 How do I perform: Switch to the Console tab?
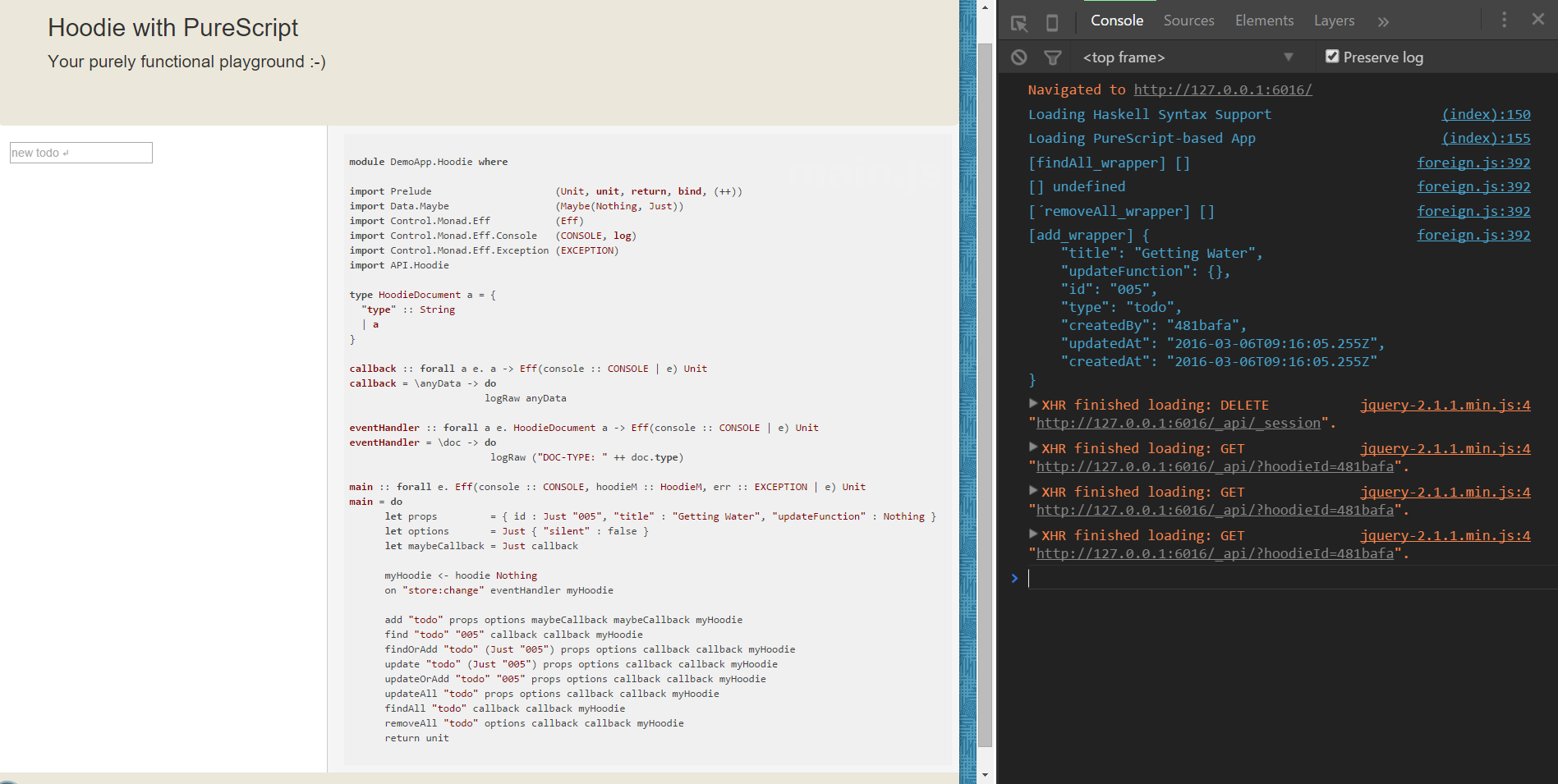(x=1117, y=21)
